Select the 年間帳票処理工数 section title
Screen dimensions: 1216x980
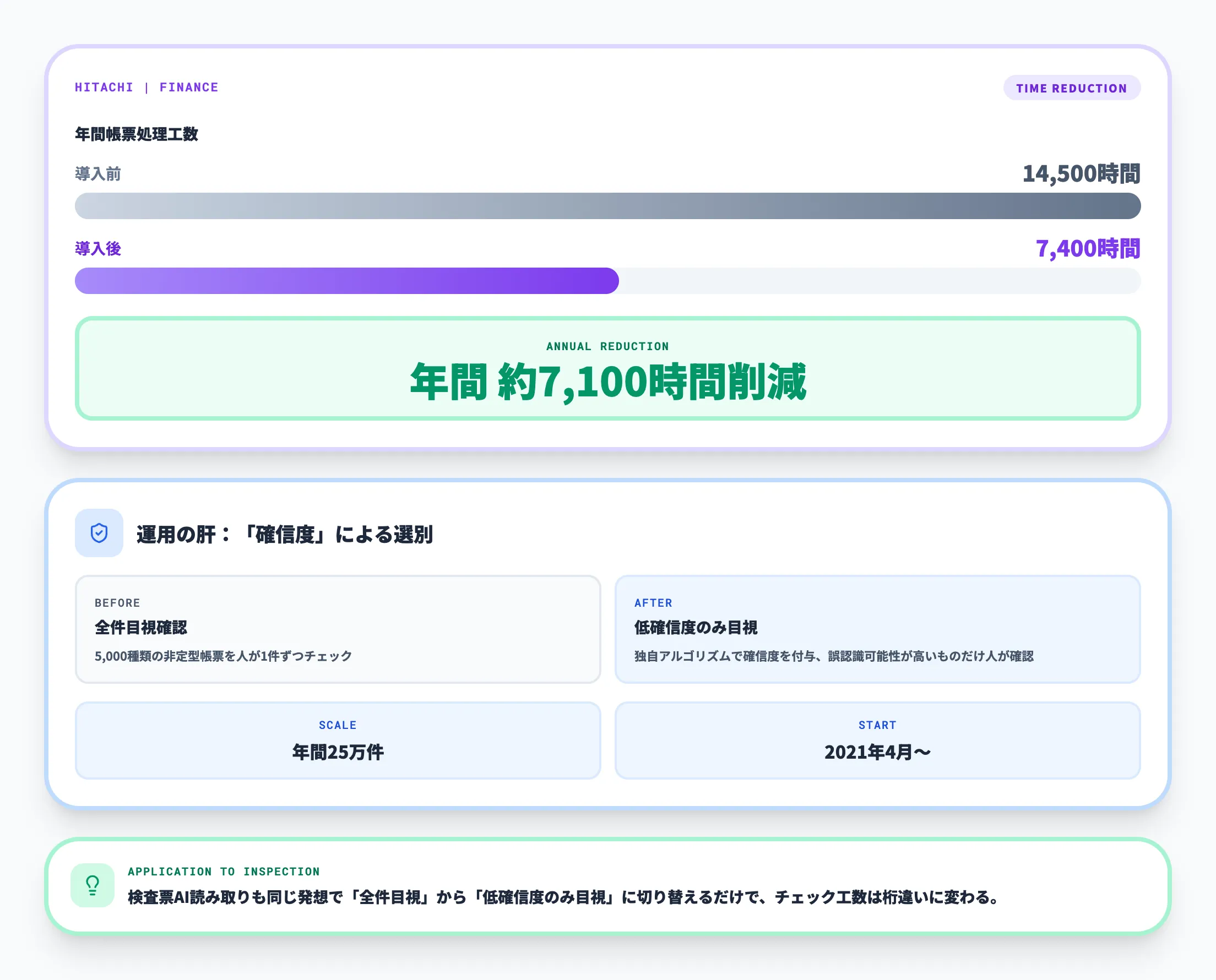coord(137,134)
